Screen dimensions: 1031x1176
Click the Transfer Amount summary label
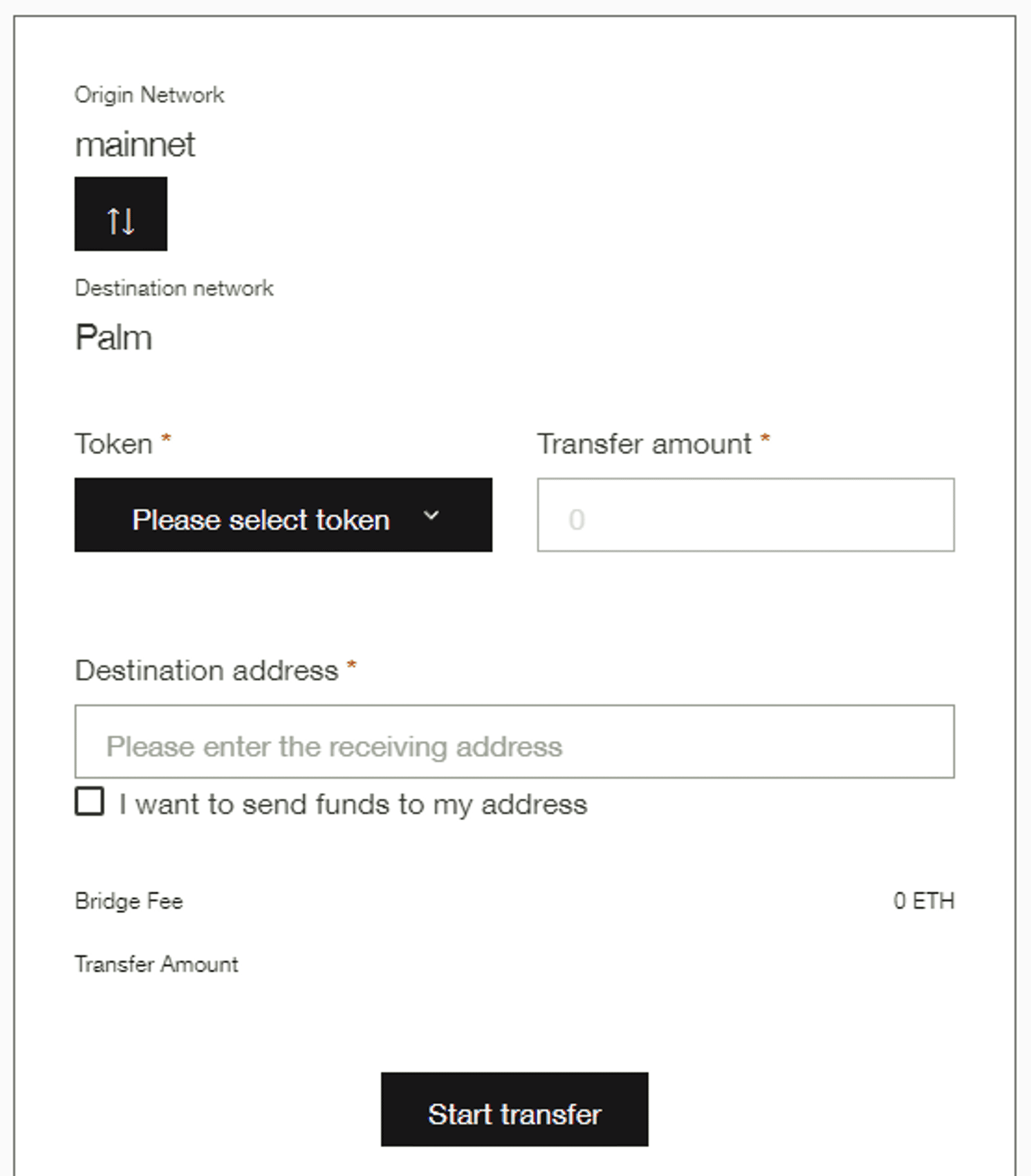tap(157, 964)
